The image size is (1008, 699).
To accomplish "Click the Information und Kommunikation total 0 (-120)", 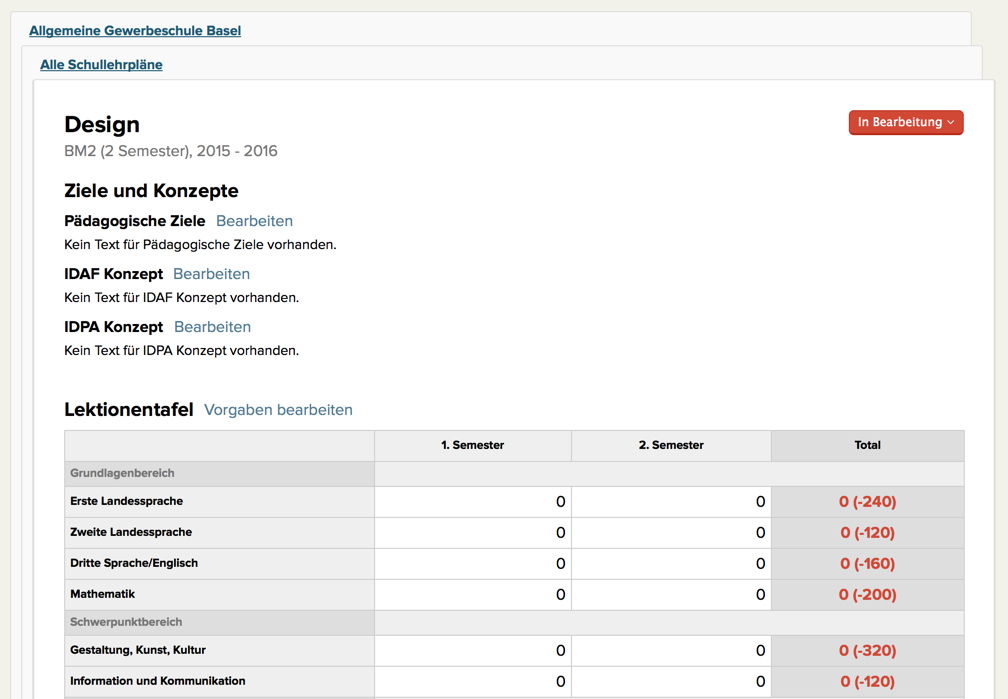I will click(867, 682).
